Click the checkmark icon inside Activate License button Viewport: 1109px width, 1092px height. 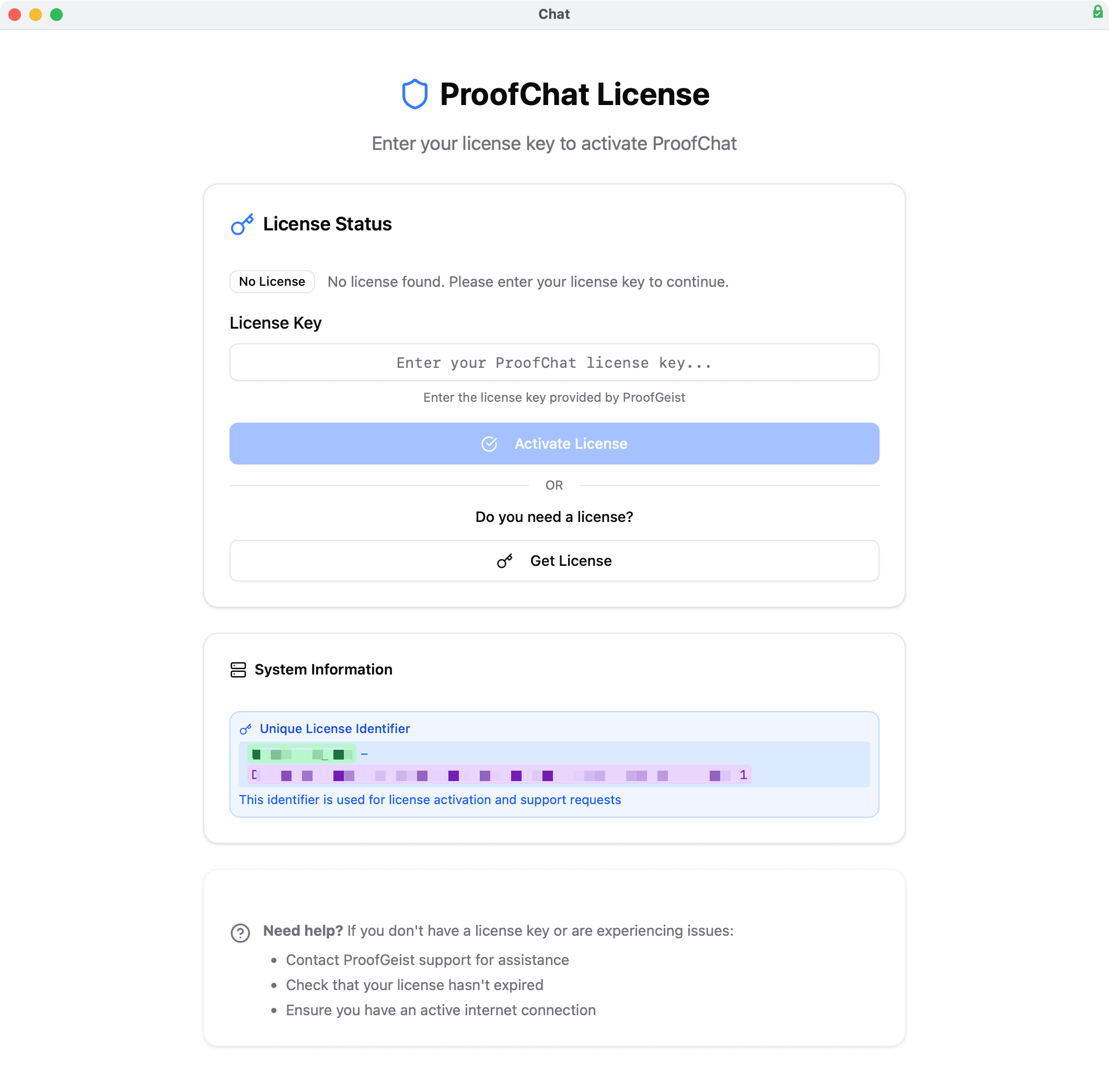click(x=489, y=444)
